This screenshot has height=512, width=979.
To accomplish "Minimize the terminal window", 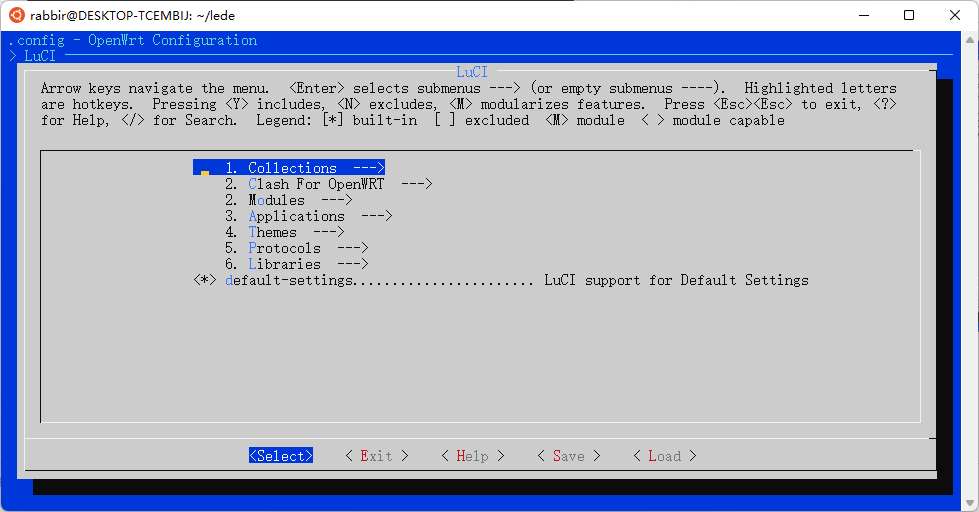I will (864, 15).
